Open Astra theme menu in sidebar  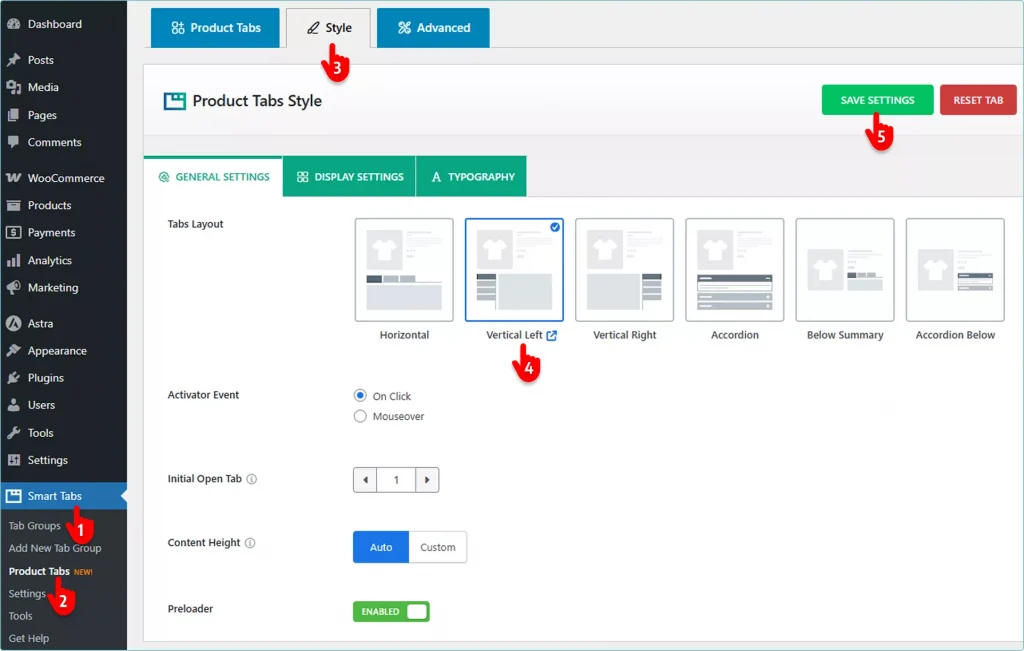pyautogui.click(x=40, y=324)
